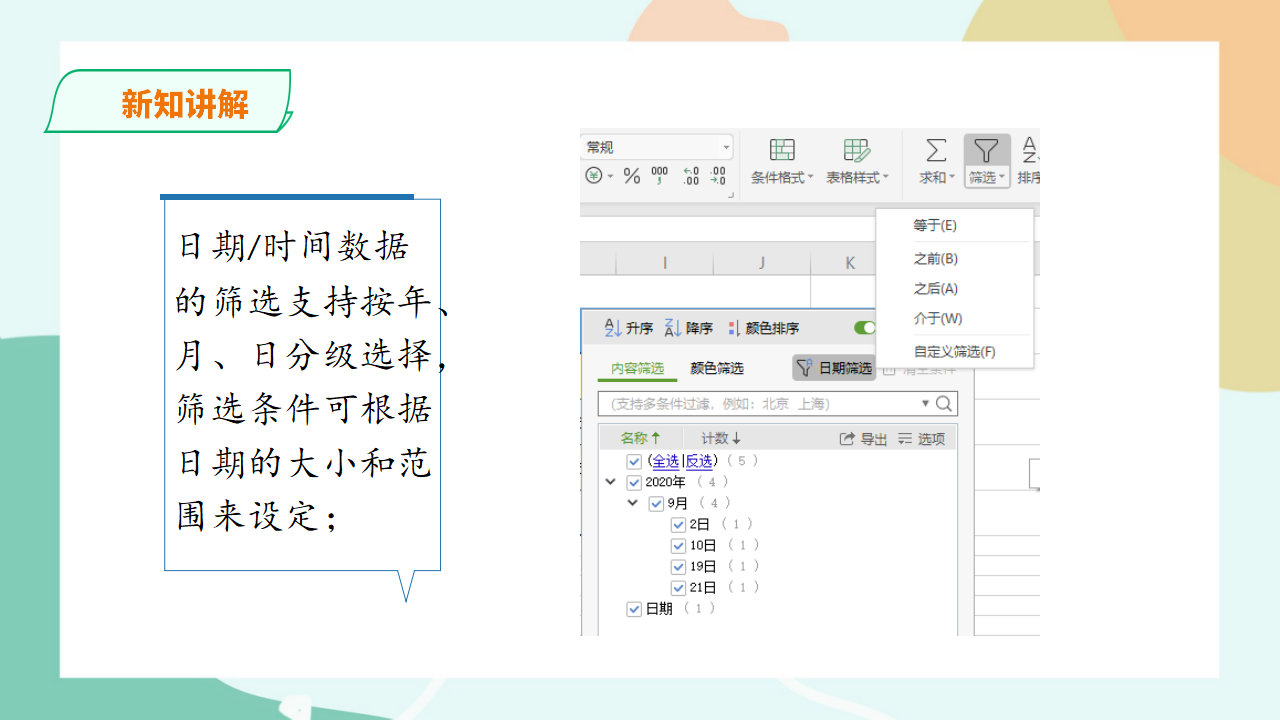Expand the 筛选 dropdown arrow
1280x720 pixels.
point(1003,178)
